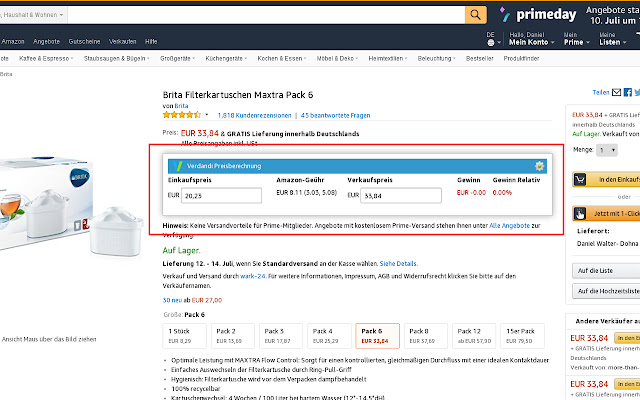Expand Großgeräte category menu
The height and width of the screenshot is (400, 640).
177,58
